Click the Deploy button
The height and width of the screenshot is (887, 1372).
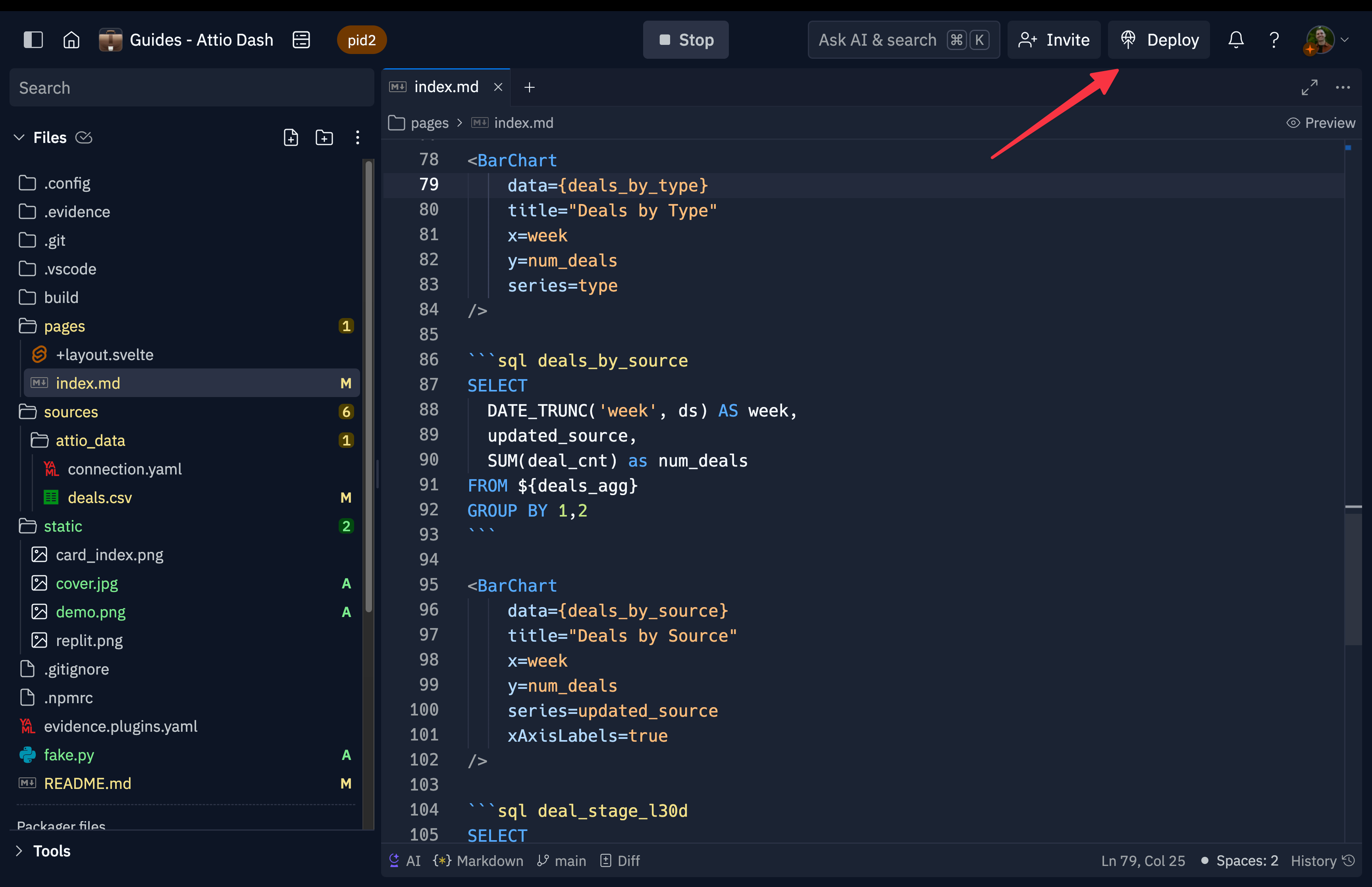(1158, 39)
